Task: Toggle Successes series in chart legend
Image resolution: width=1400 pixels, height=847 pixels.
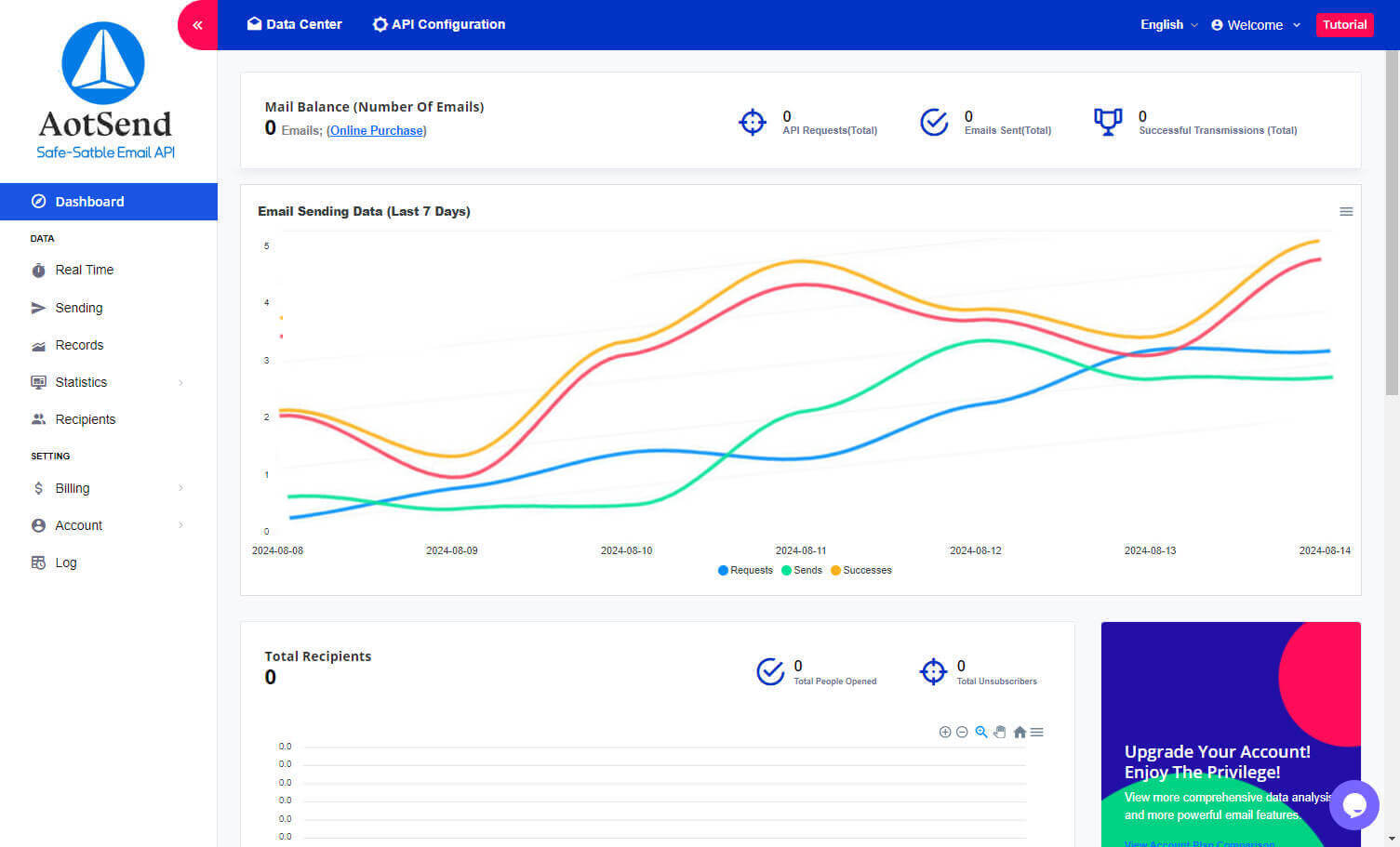Action: [x=861, y=571]
